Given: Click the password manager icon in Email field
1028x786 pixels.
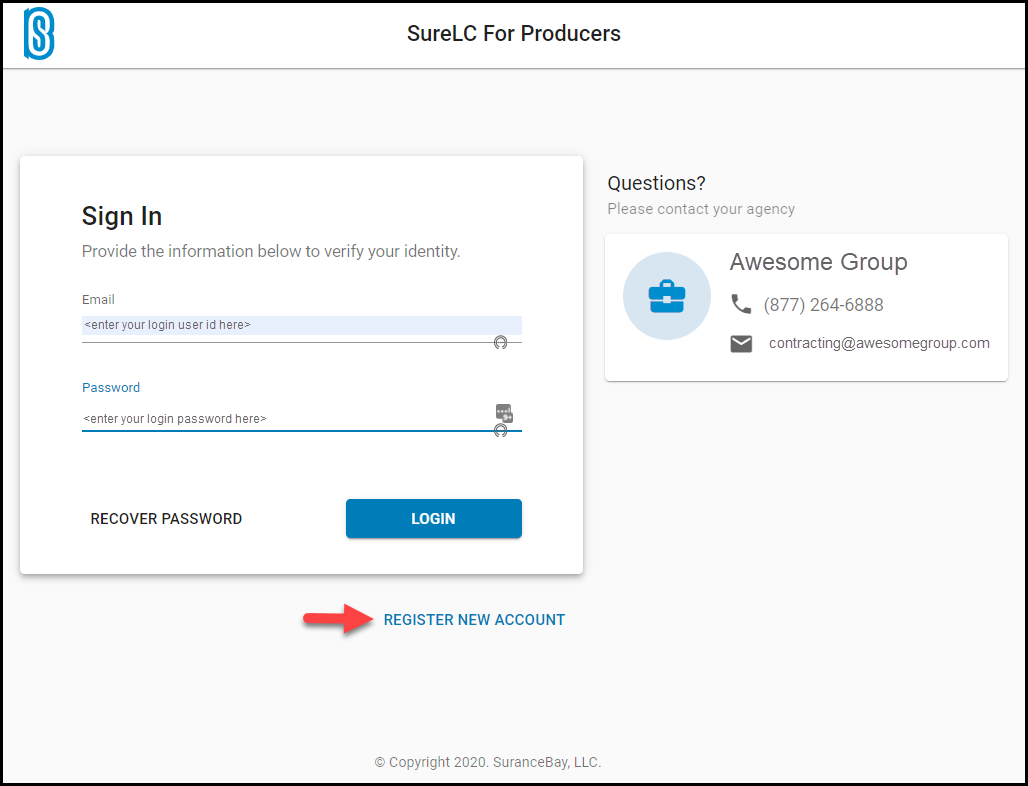Looking at the screenshot, I should [x=500, y=342].
